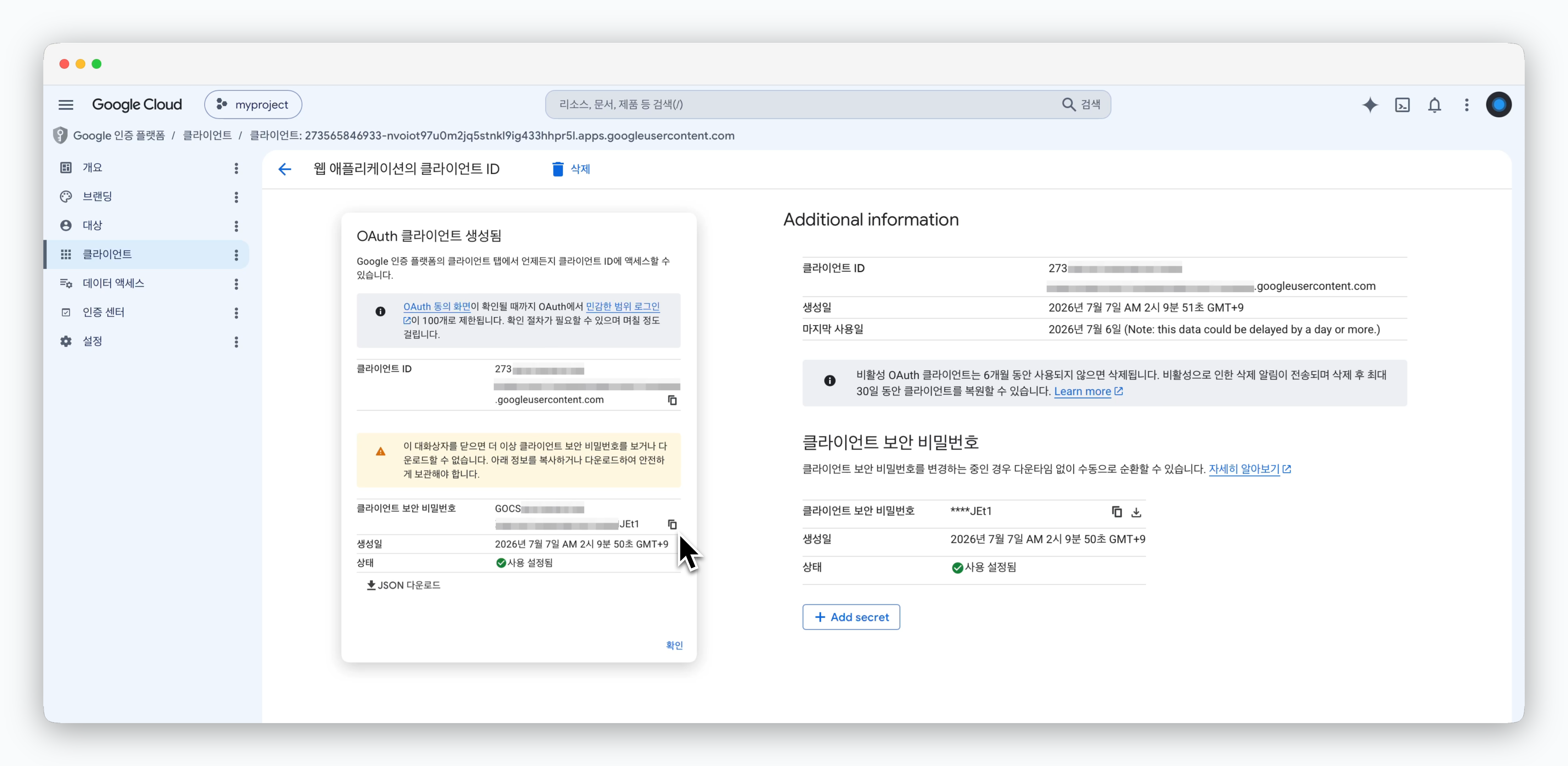Viewport: 1568px width, 766px height.
Task: Copy the ****JEt1 client secret
Action: click(x=1116, y=512)
